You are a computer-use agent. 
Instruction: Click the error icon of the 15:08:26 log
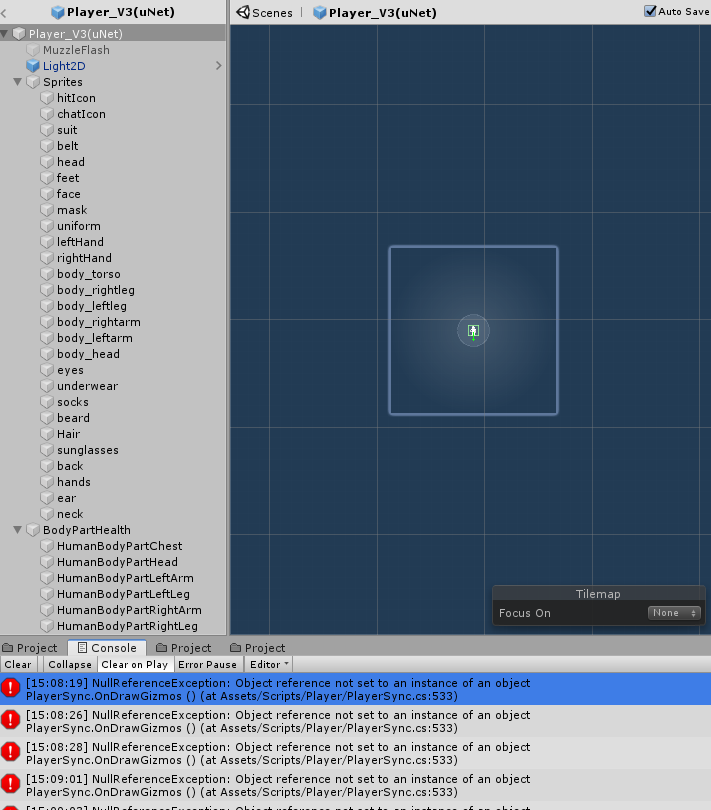10,720
